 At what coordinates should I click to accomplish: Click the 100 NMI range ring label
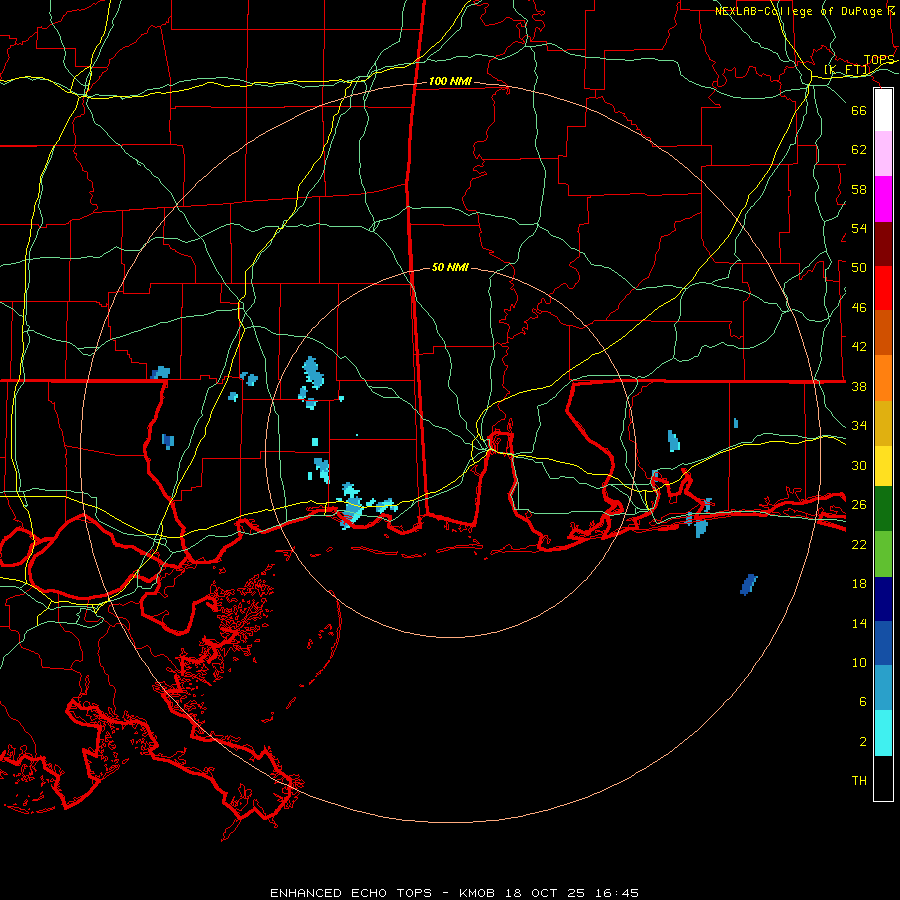pyautogui.click(x=450, y=82)
